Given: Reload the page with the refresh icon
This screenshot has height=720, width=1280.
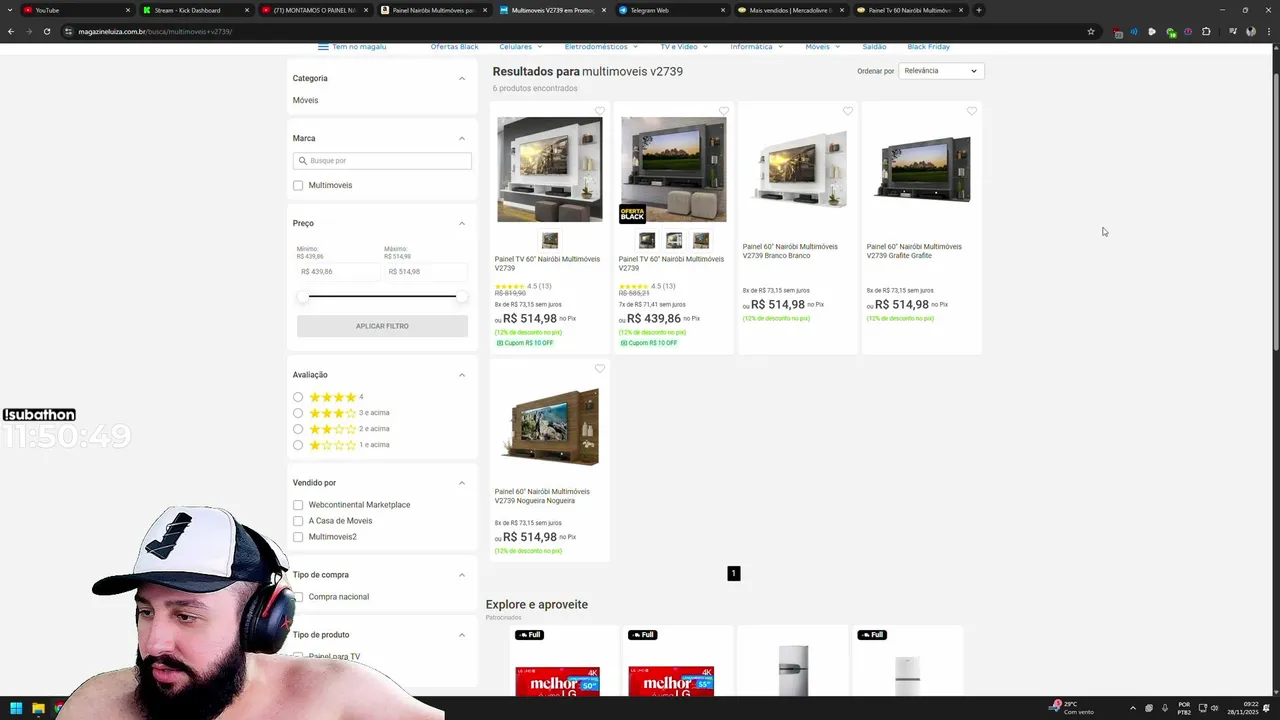Looking at the screenshot, I should click(x=47, y=31).
